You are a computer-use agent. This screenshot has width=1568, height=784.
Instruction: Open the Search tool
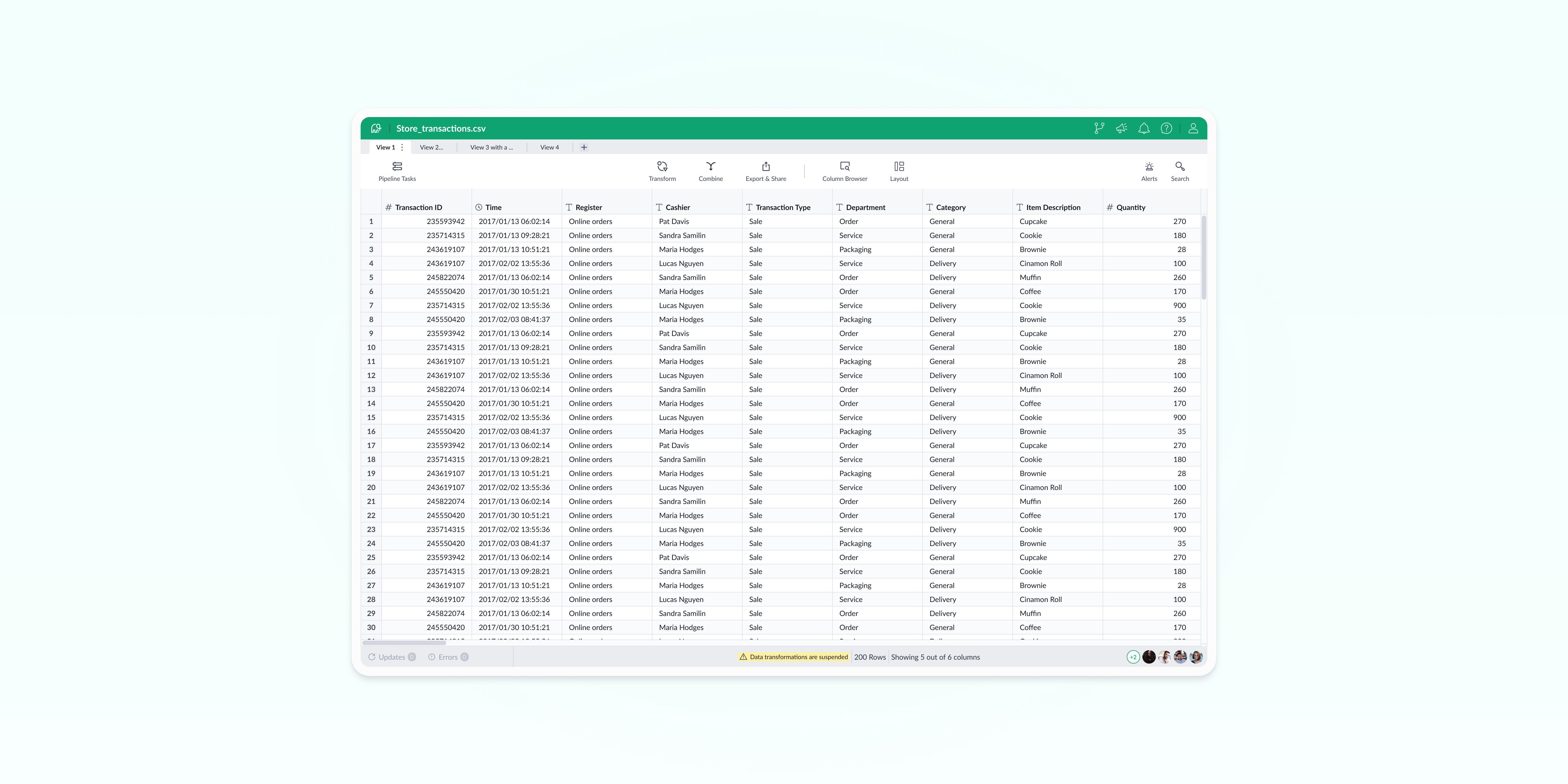pyautogui.click(x=1180, y=172)
